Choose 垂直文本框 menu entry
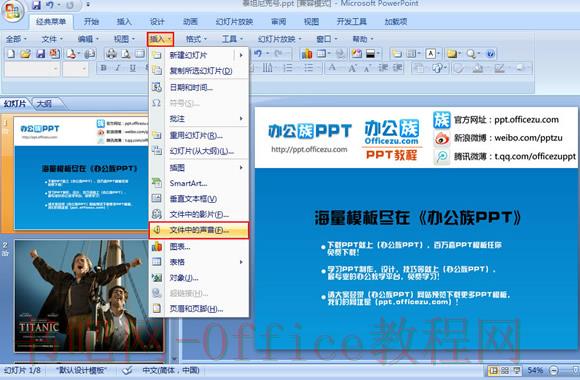Image resolution: width=580 pixels, height=380 pixels. [199, 199]
